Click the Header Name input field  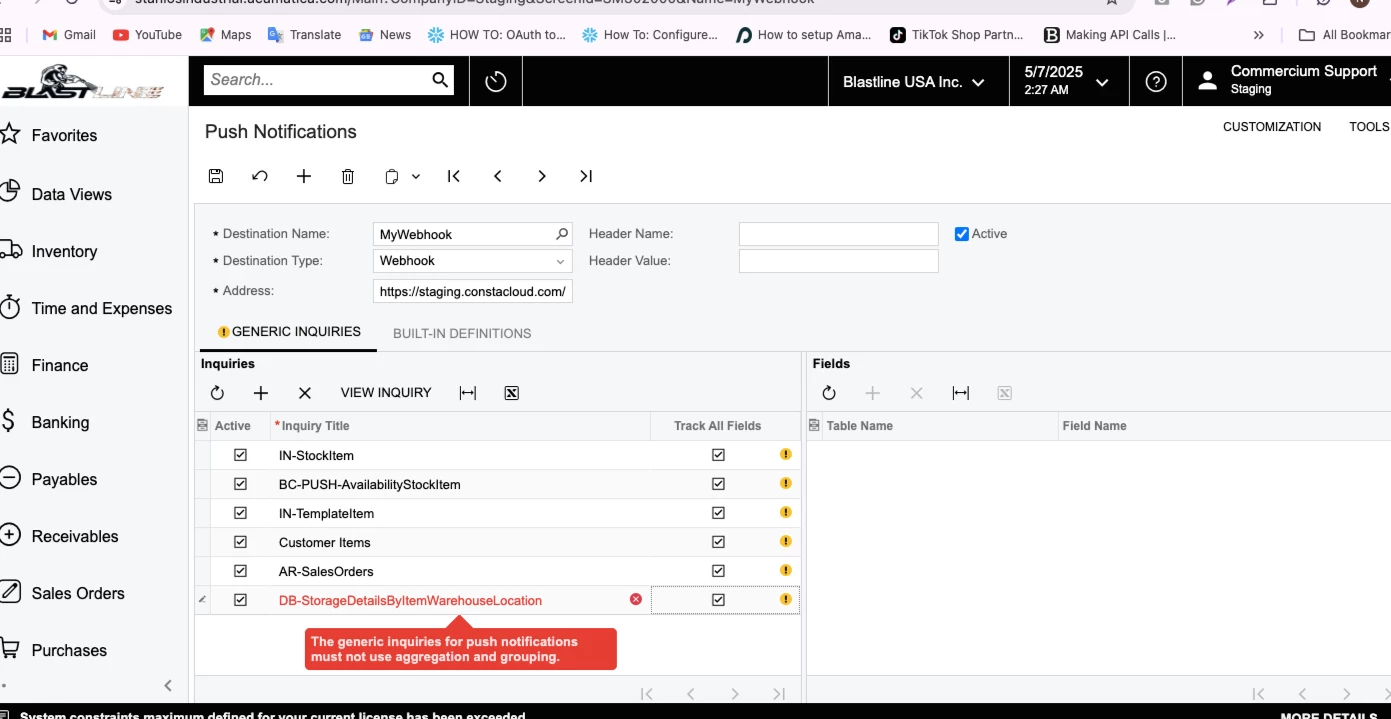tap(838, 234)
